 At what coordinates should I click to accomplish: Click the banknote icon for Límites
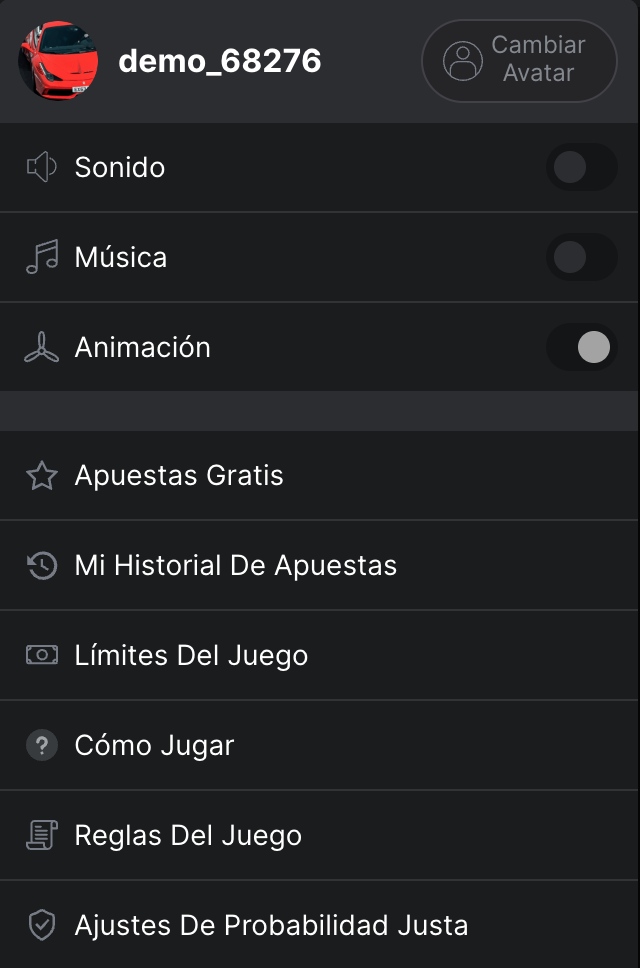pos(42,654)
